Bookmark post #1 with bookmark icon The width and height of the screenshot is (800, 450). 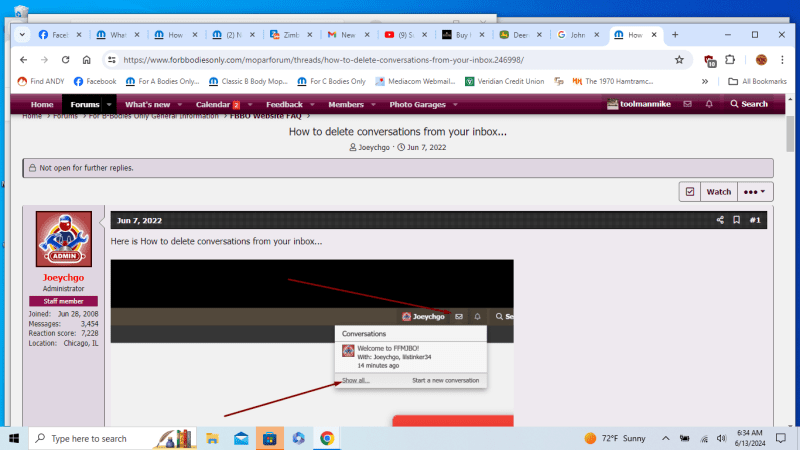(736, 220)
